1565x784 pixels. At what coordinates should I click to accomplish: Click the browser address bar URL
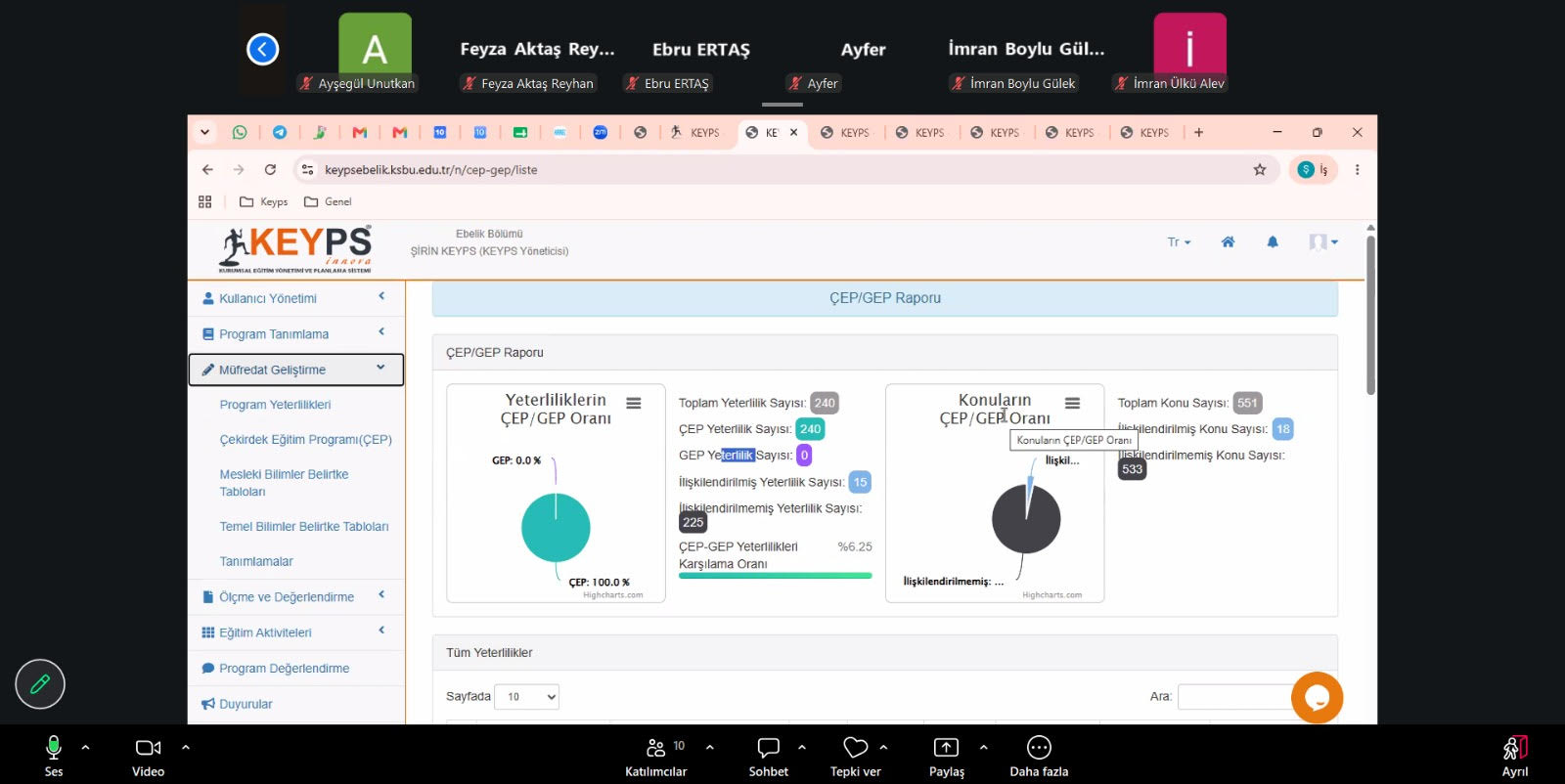pyautogui.click(x=431, y=169)
